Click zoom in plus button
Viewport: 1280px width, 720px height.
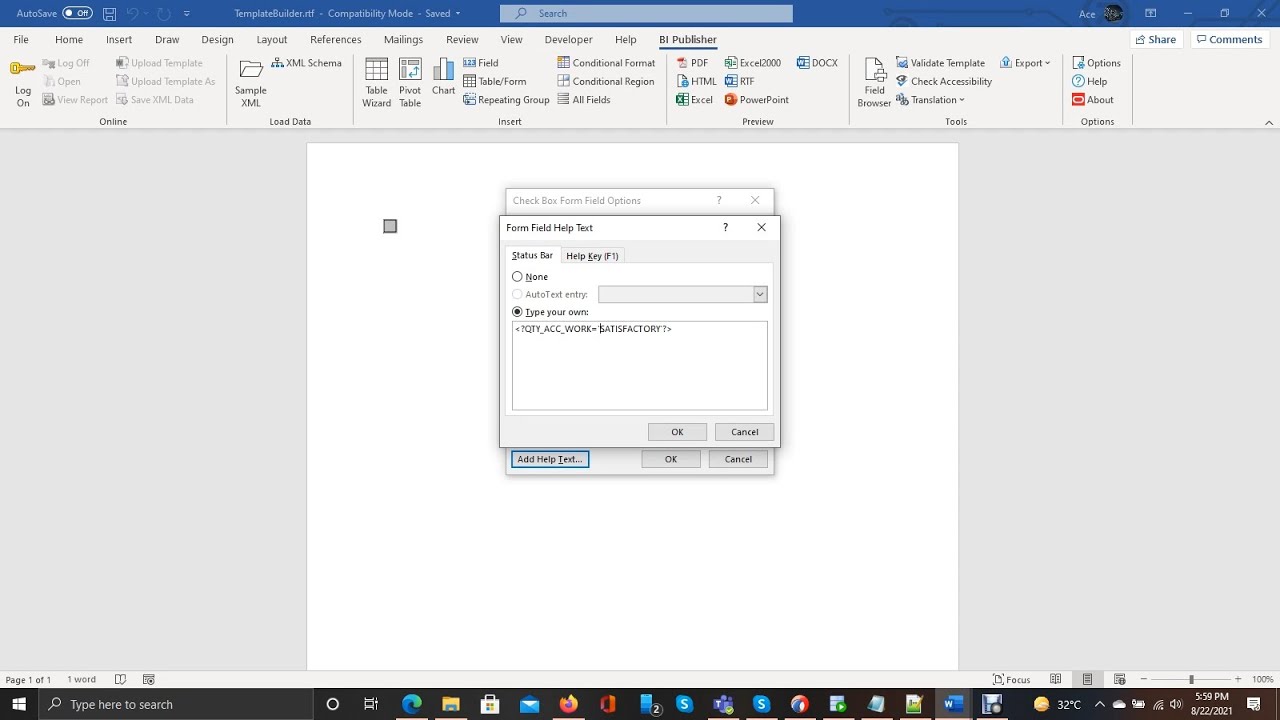tap(1237, 680)
